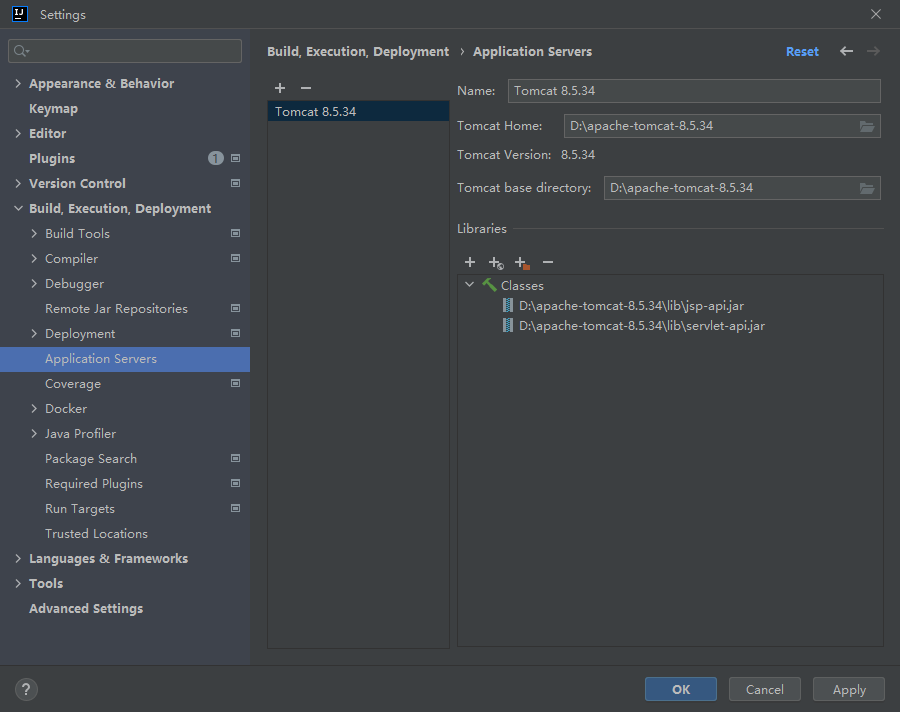Expand the Build Tools node
Screen dimensions: 900x712
34,233
